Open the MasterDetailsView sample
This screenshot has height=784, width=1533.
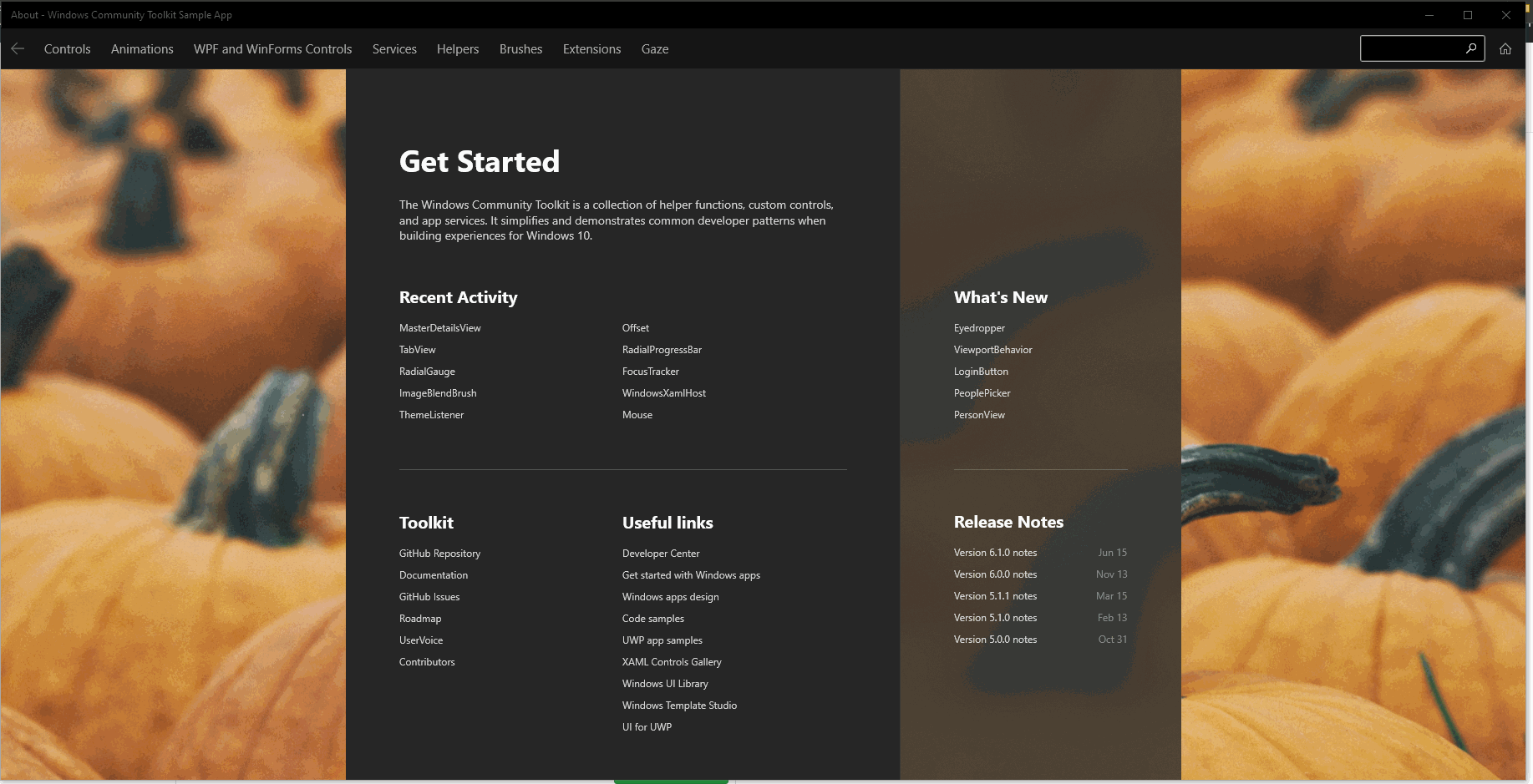(x=439, y=327)
